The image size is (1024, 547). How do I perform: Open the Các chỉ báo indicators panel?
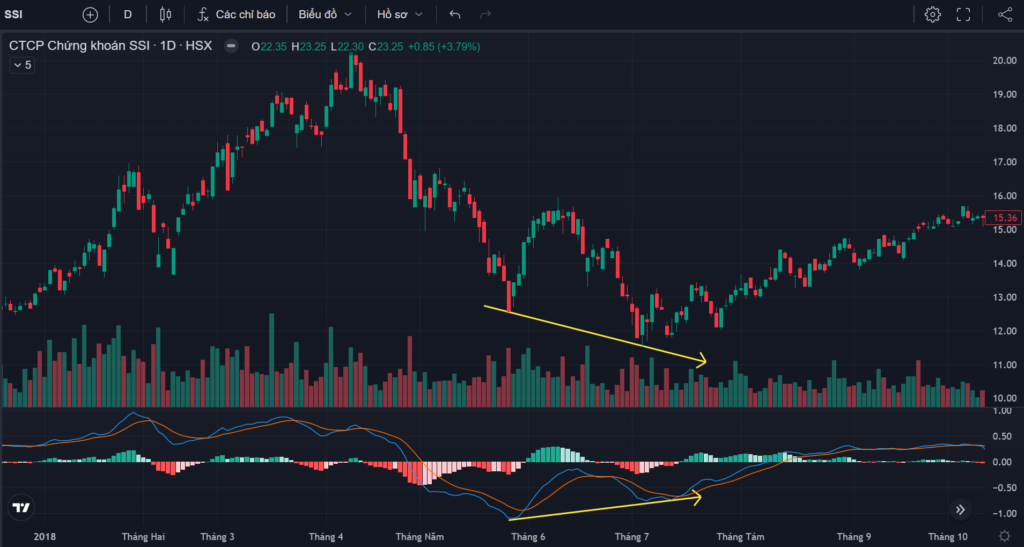tap(236, 14)
